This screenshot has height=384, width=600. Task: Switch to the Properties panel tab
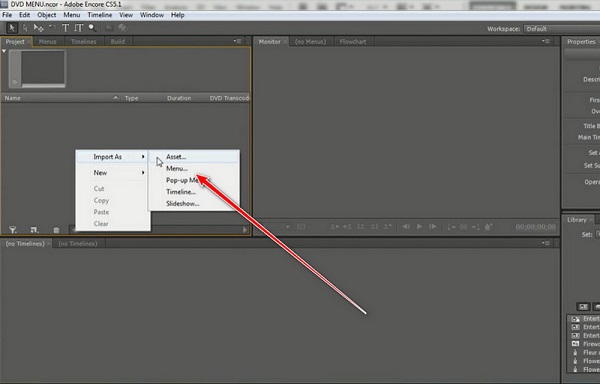pos(581,42)
